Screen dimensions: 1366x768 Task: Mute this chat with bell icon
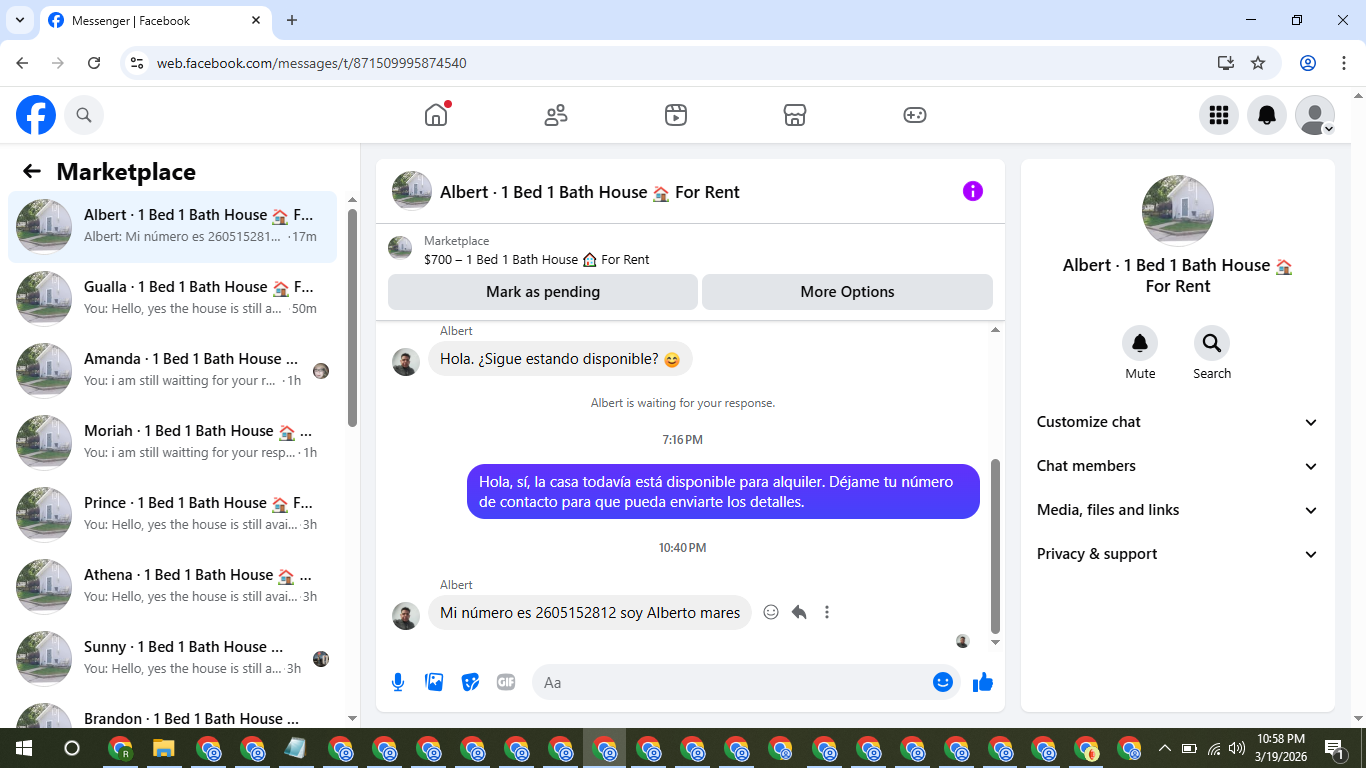1140,344
